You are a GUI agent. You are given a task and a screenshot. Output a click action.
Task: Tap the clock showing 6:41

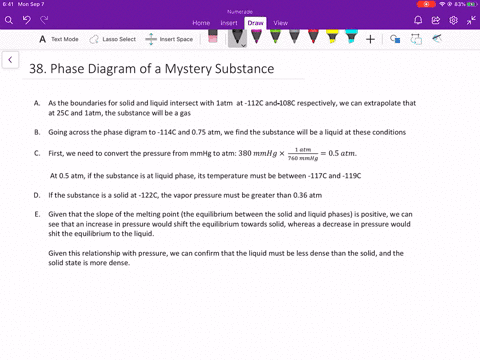[x=8, y=4]
